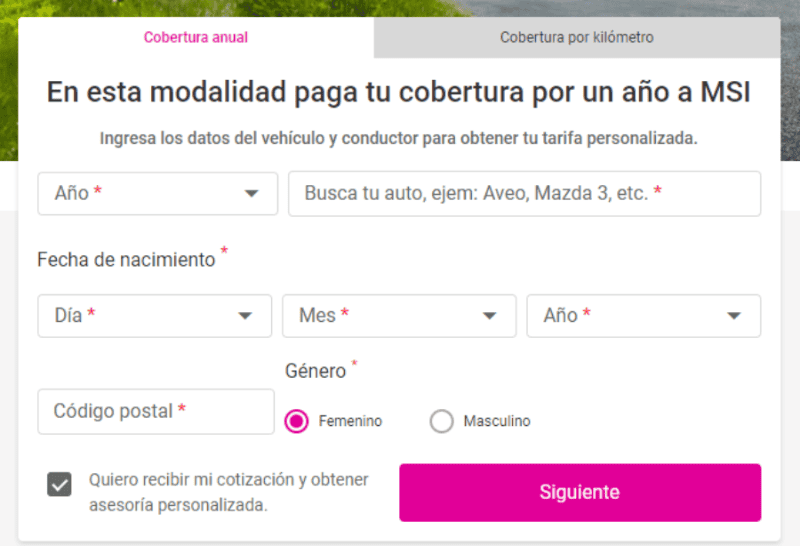This screenshot has height=546, width=800.
Task: Open the Mes birth date dropdown
Action: tap(399, 315)
